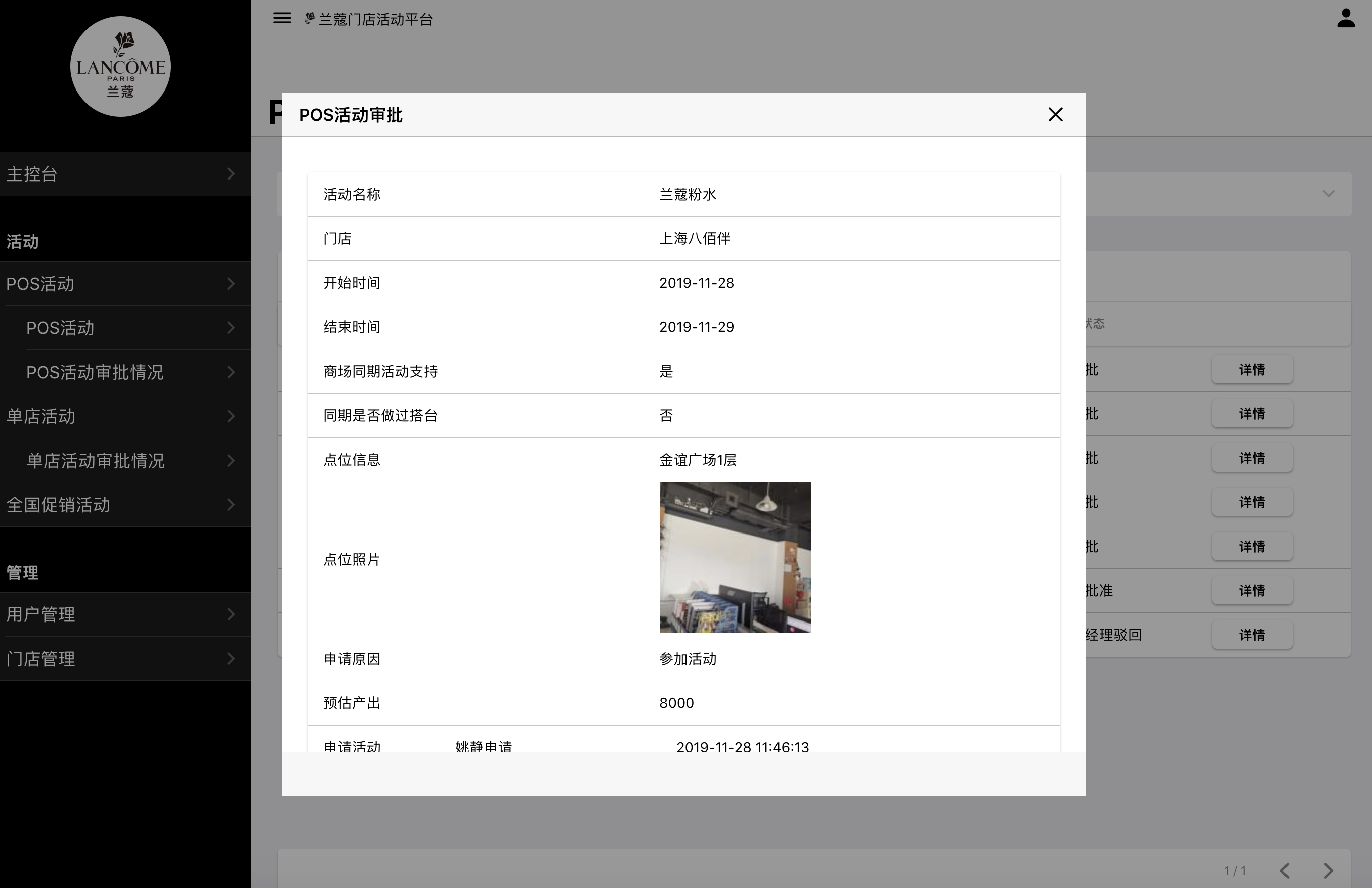The height and width of the screenshot is (888, 1372).
Task: Open the user profile icon
Action: (1345, 19)
